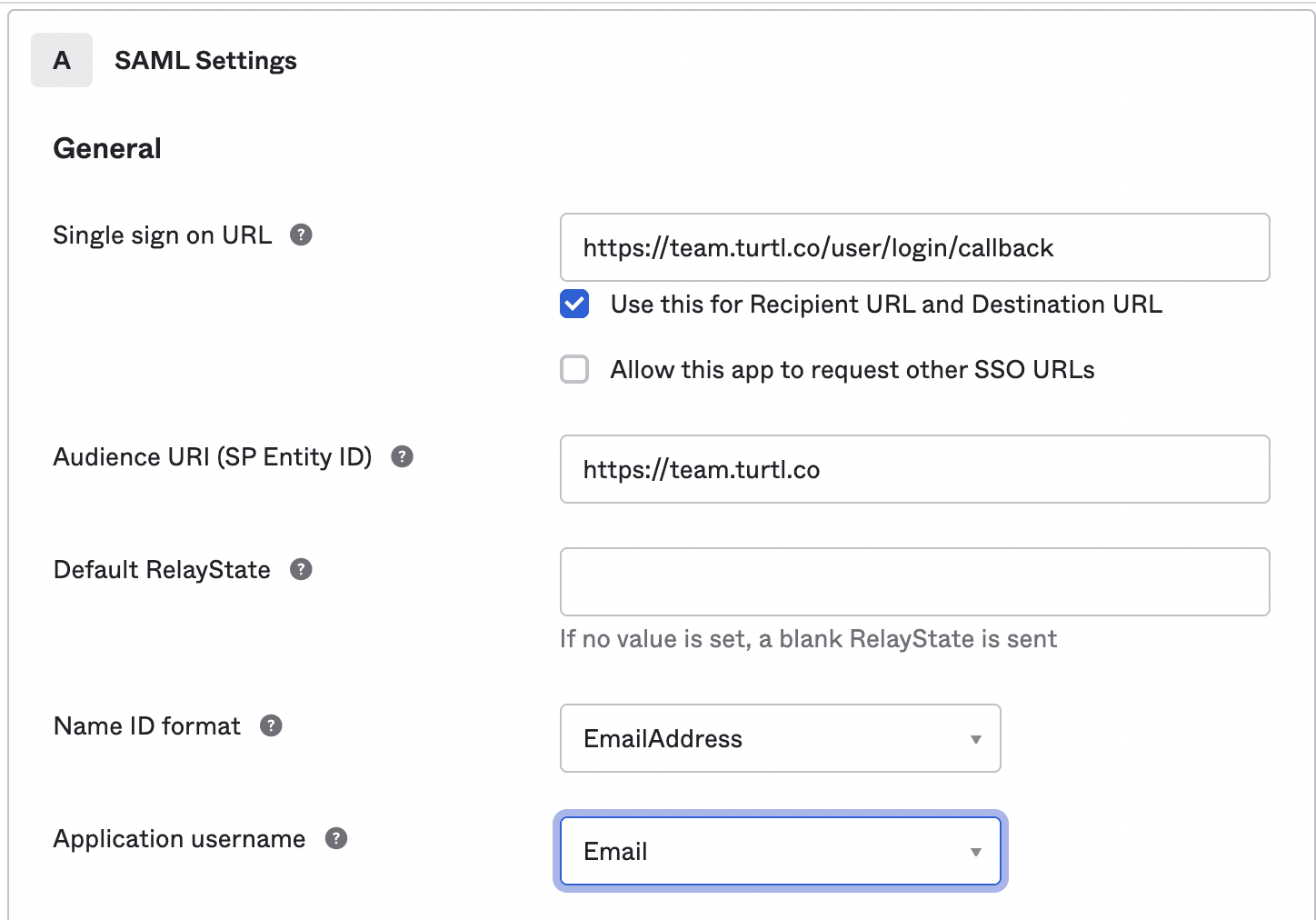
Task: Enable Allow this app to request other SSO URLs
Action: click(574, 369)
